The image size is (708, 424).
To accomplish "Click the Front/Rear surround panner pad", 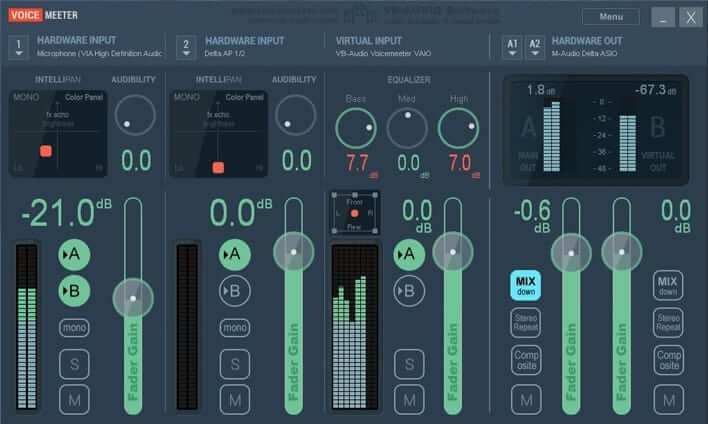I will 354,213.
